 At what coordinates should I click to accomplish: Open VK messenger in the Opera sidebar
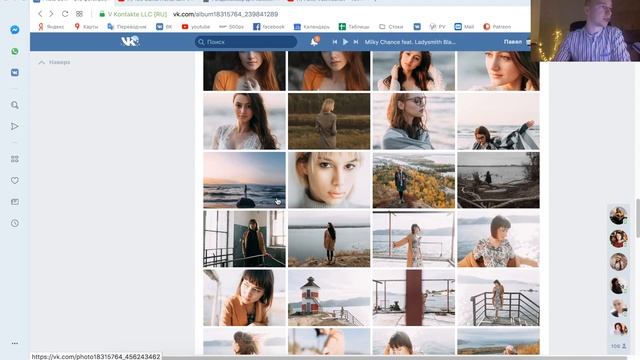15,73
